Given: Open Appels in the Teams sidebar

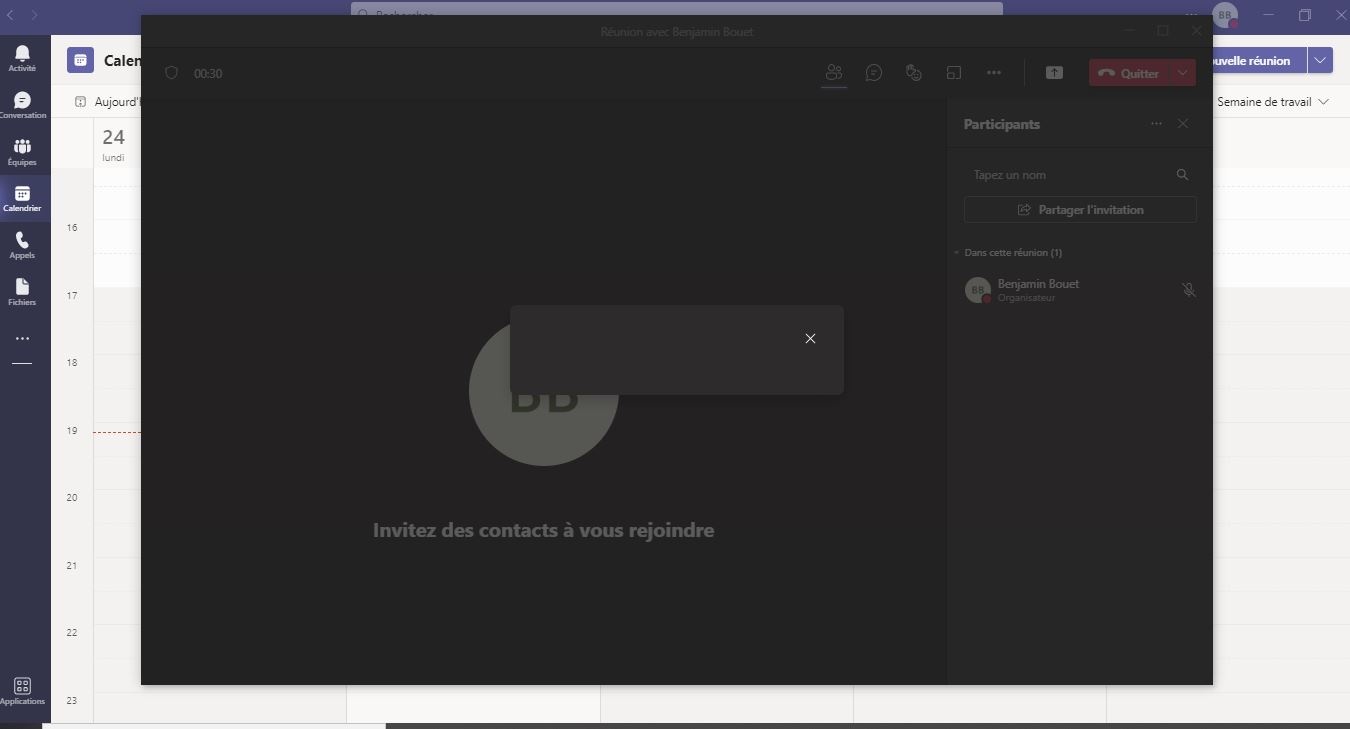Looking at the screenshot, I should [22, 245].
